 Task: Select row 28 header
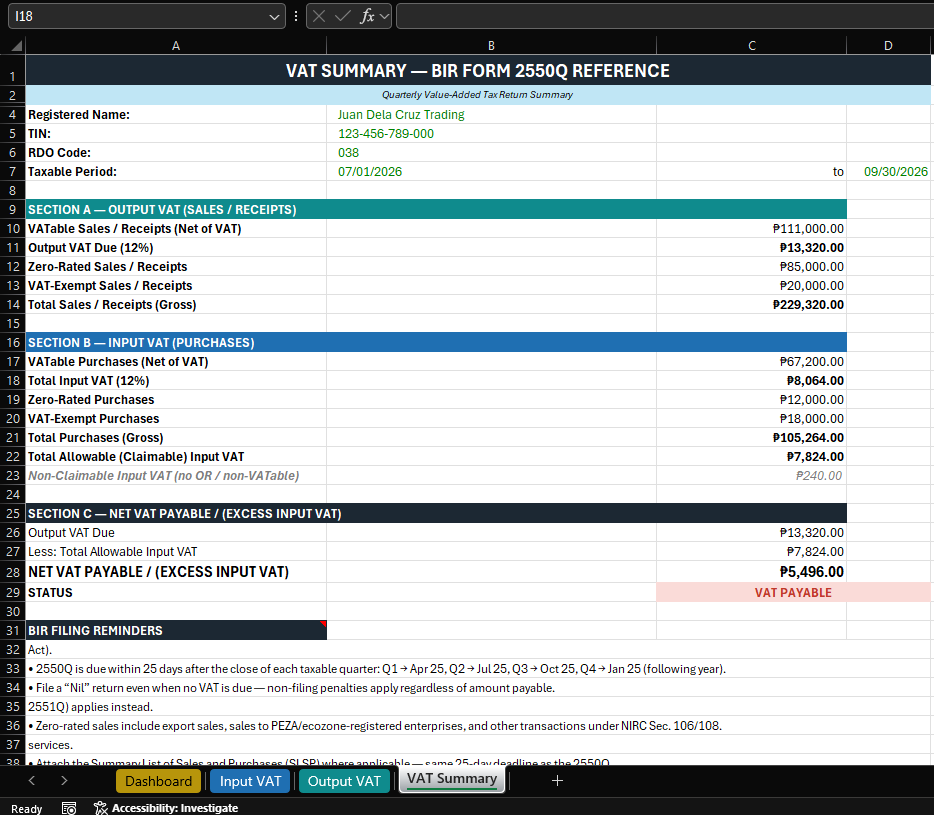click(x=13, y=572)
